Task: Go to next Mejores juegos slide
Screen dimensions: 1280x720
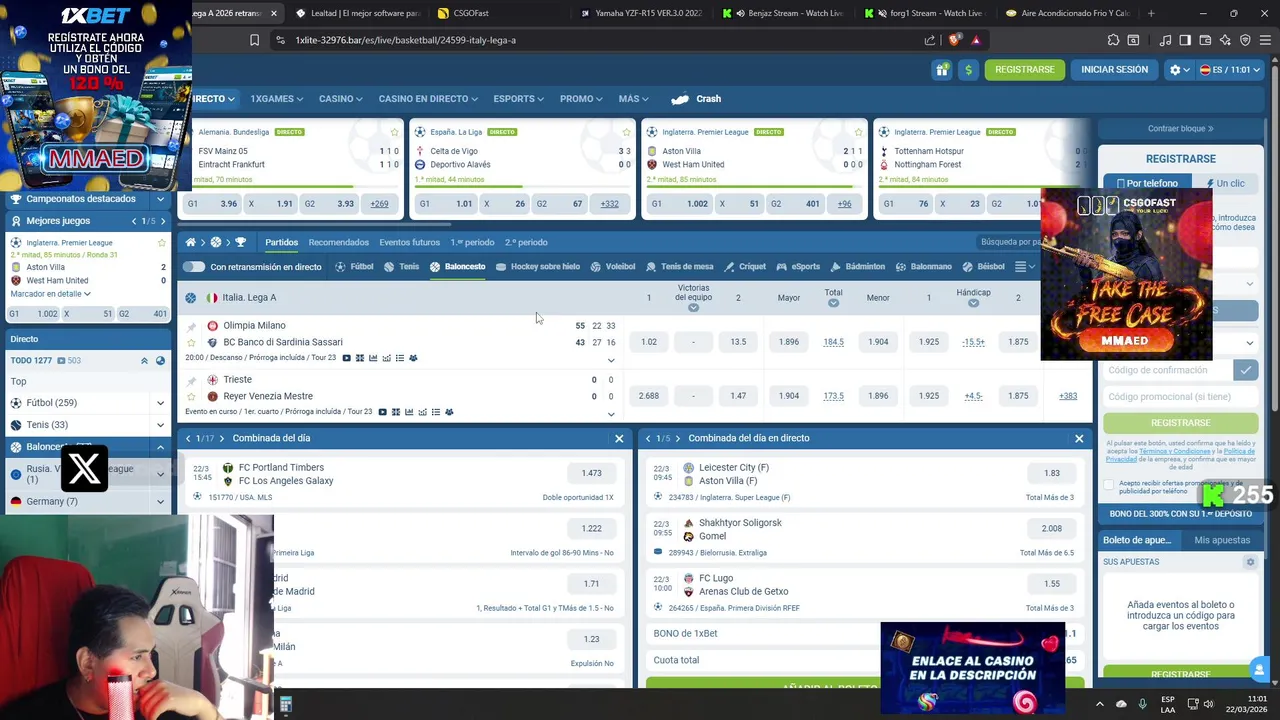Action: (x=161, y=221)
